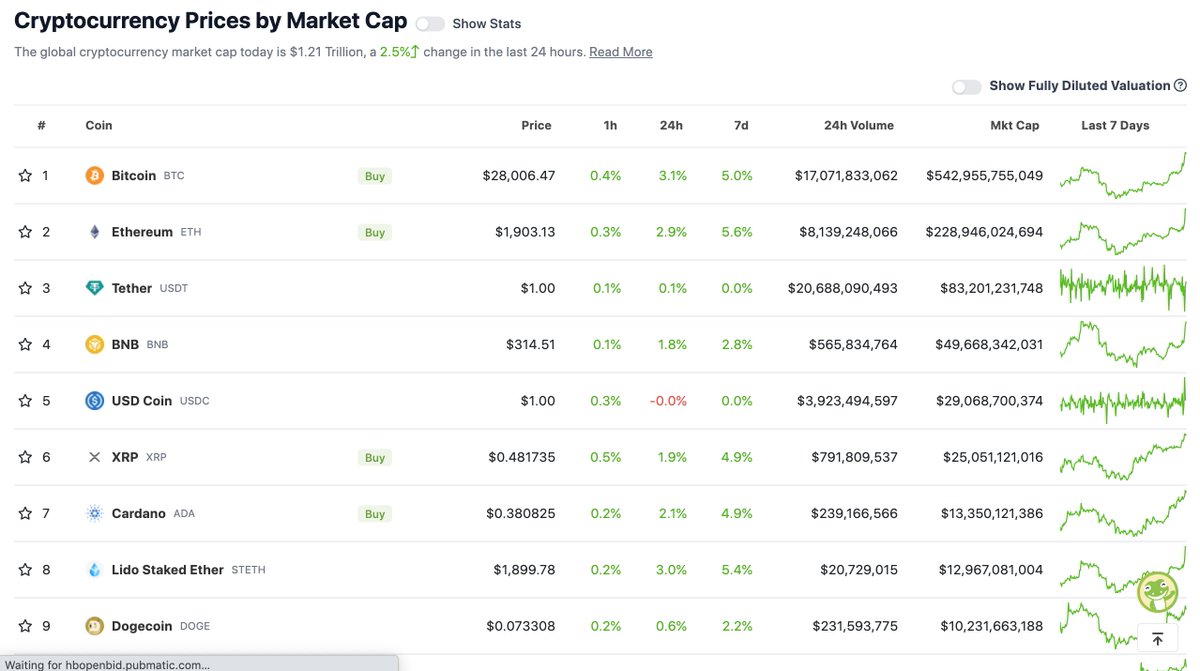The height and width of the screenshot is (671, 1200).
Task: Click the Last 7 Days column header
Action: (x=1115, y=126)
